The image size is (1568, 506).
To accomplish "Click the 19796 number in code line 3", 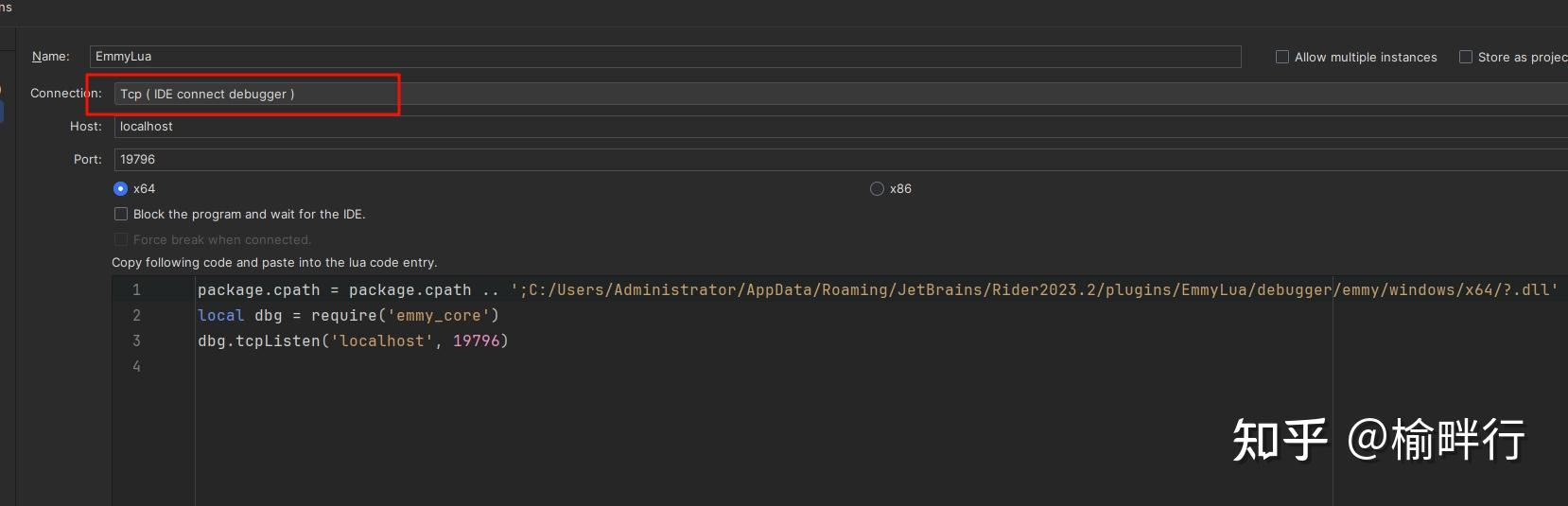I will coord(476,341).
